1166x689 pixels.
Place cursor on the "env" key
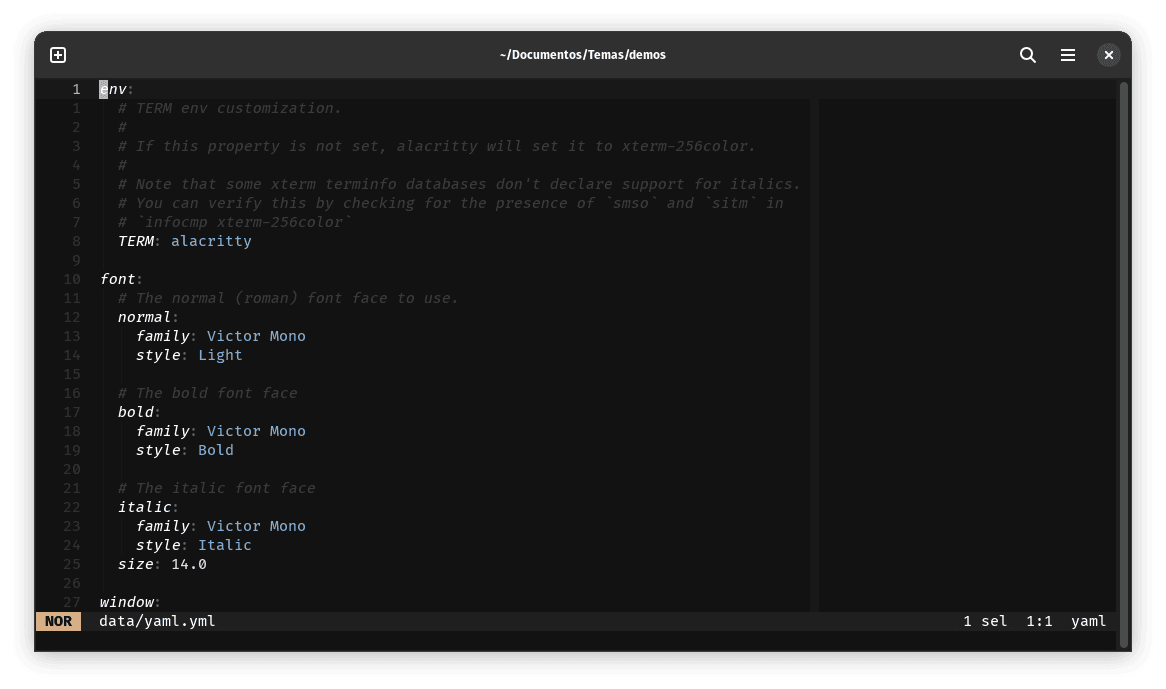coord(113,89)
